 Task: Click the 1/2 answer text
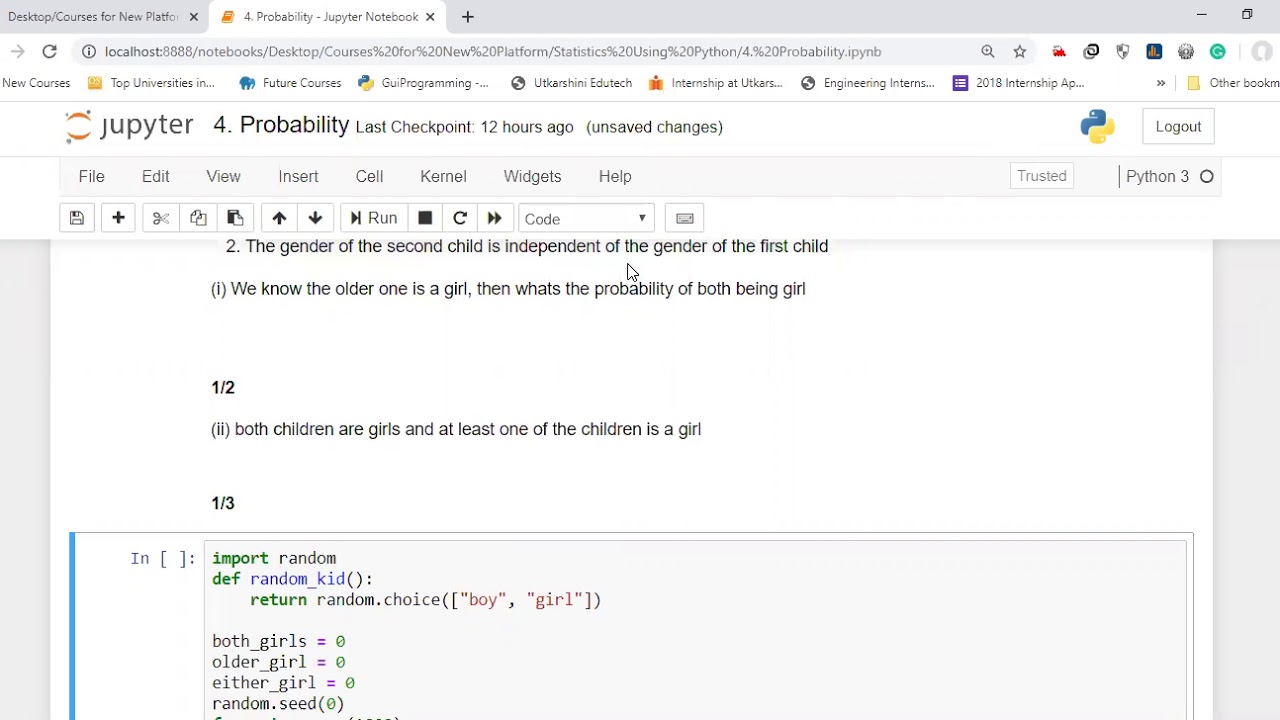click(223, 387)
